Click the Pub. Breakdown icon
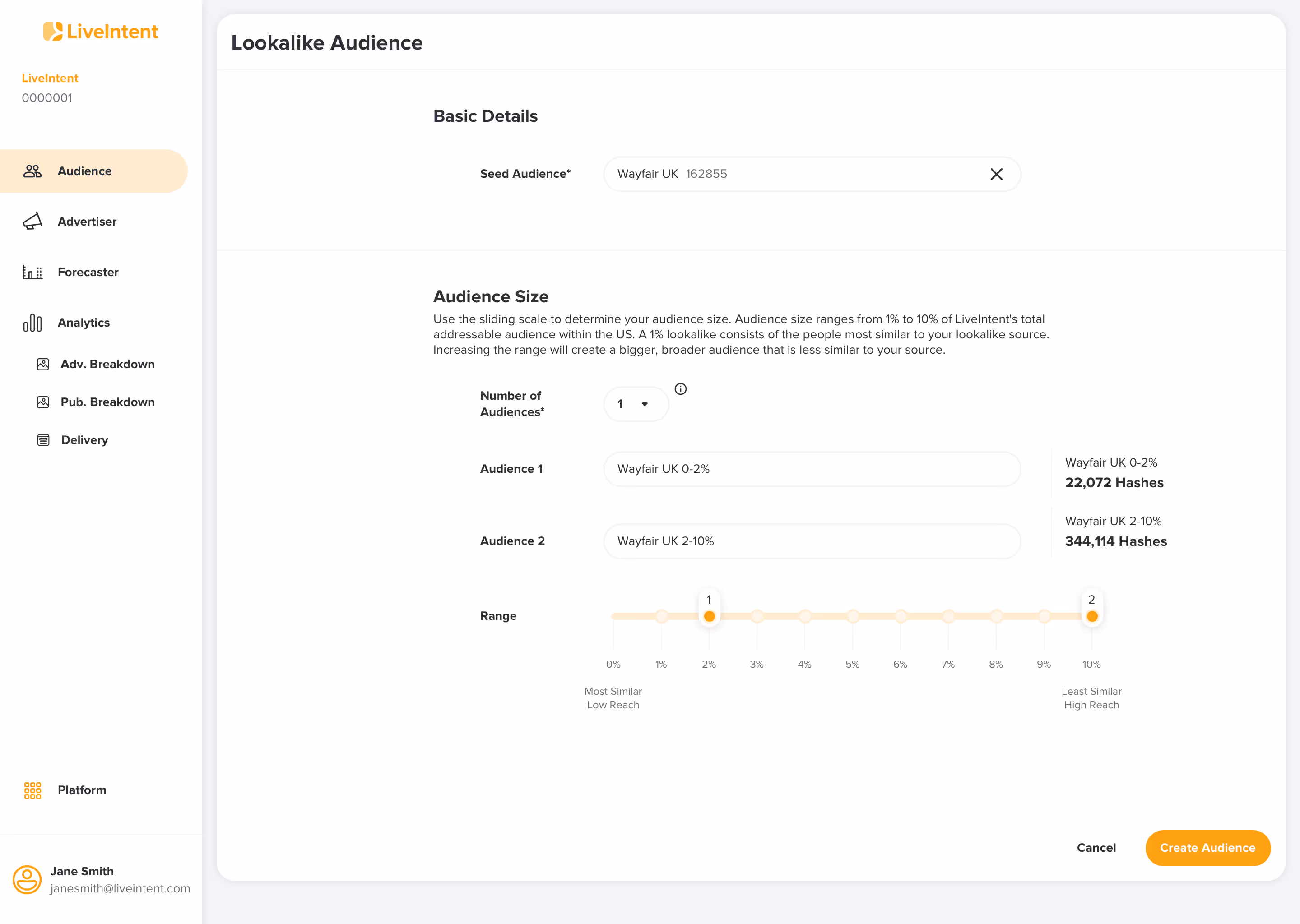 (43, 402)
